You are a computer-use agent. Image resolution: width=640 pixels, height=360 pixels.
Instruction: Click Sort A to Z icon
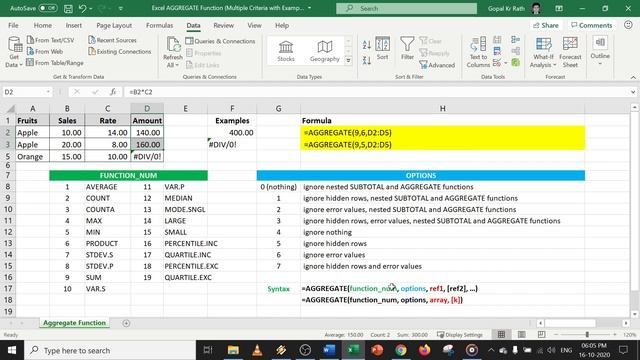click(367, 45)
